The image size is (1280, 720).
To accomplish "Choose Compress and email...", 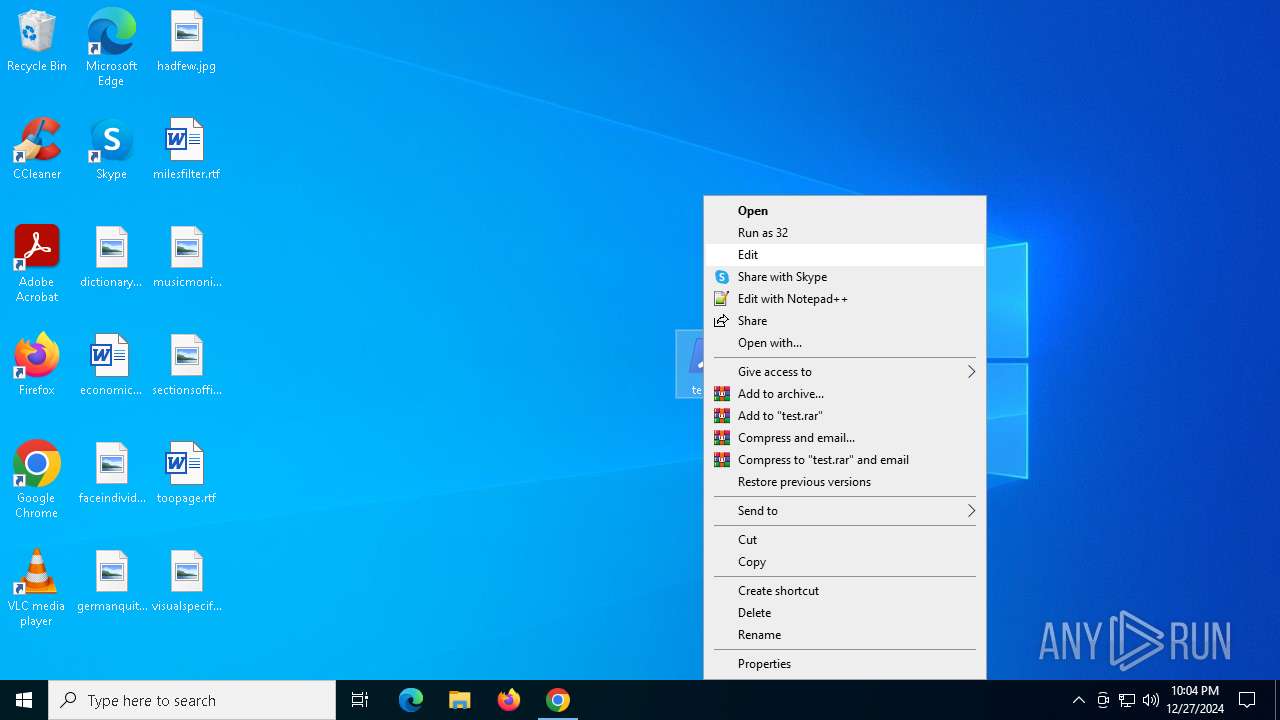I will [845, 438].
